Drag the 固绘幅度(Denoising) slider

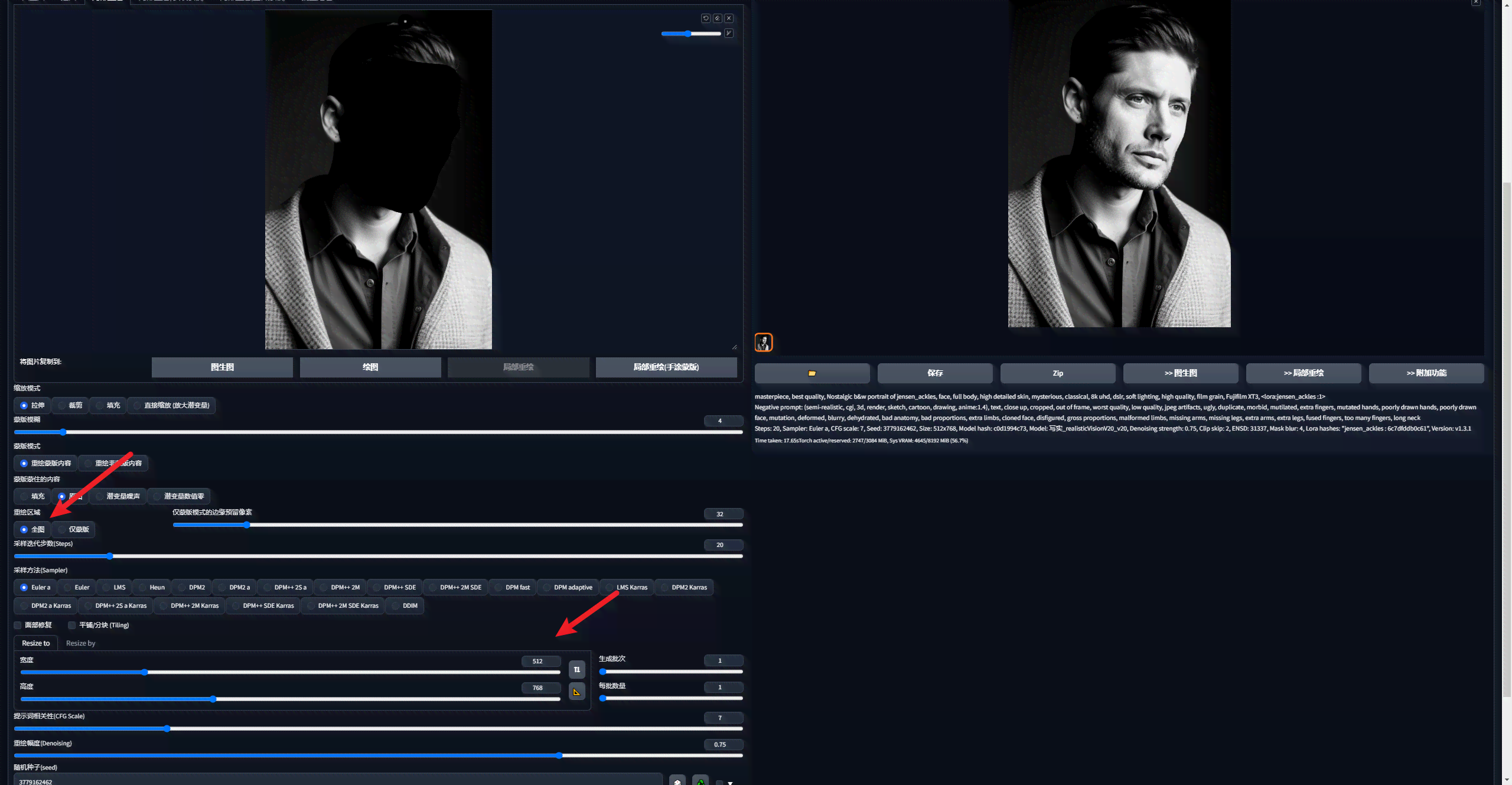pyautogui.click(x=560, y=756)
